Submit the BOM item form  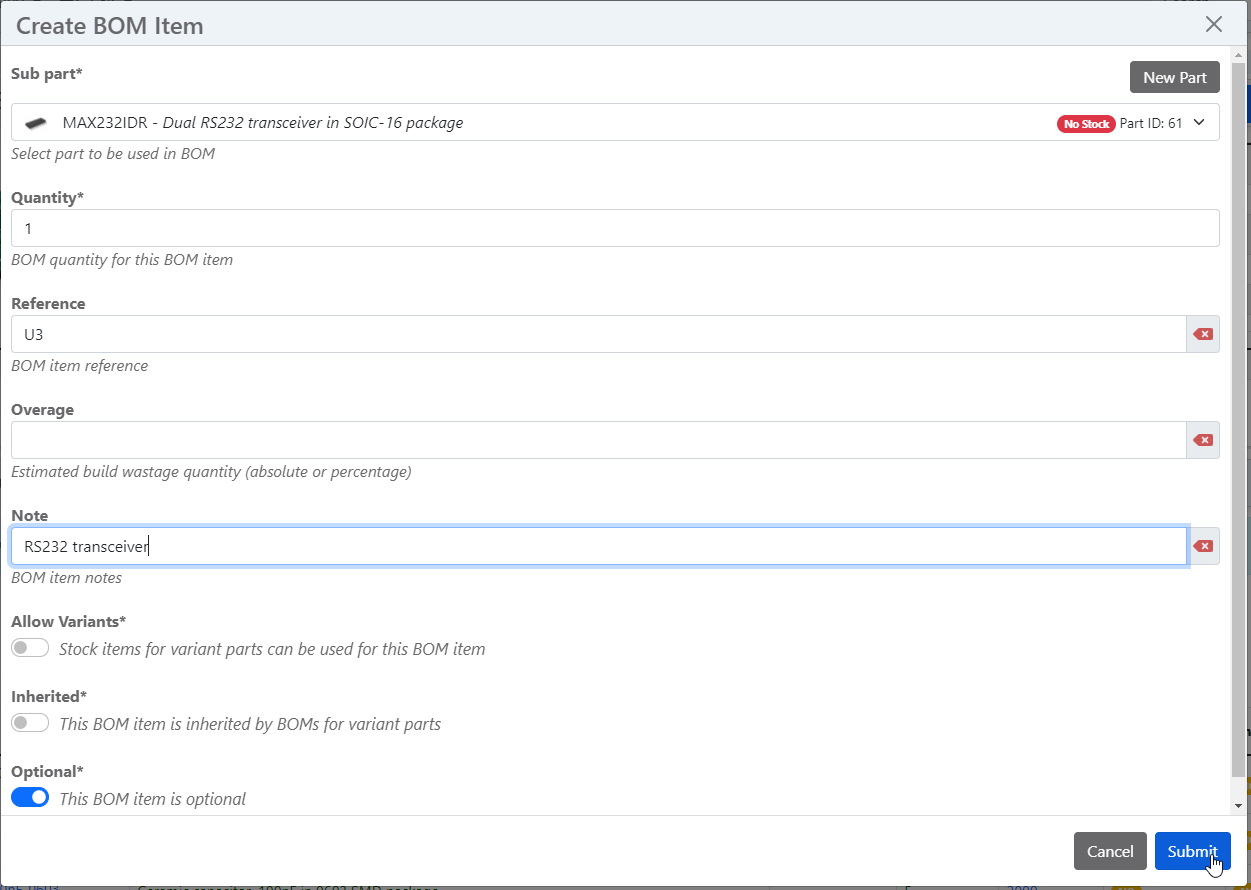click(1192, 851)
